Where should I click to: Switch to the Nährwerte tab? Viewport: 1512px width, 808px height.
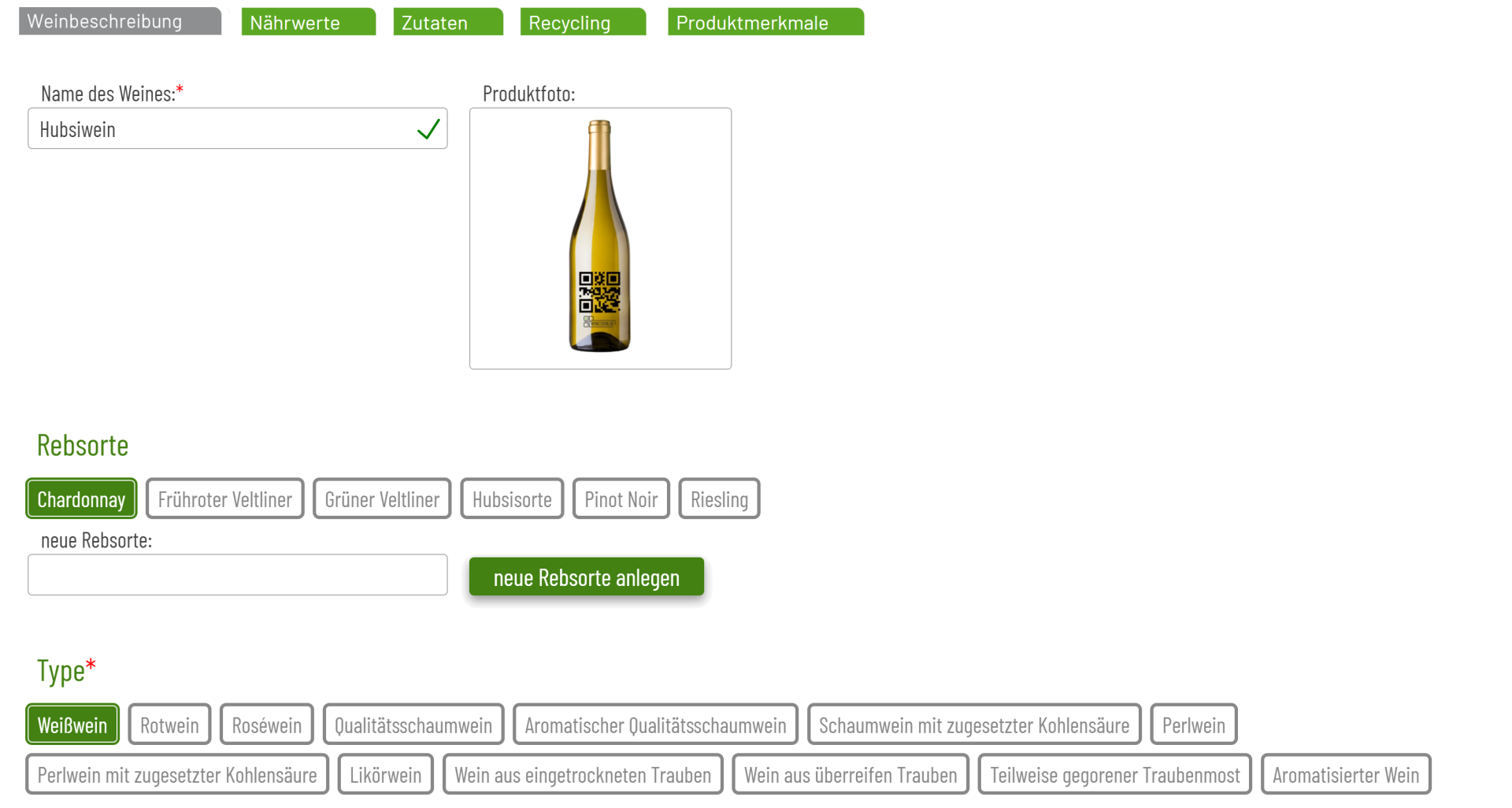point(308,22)
